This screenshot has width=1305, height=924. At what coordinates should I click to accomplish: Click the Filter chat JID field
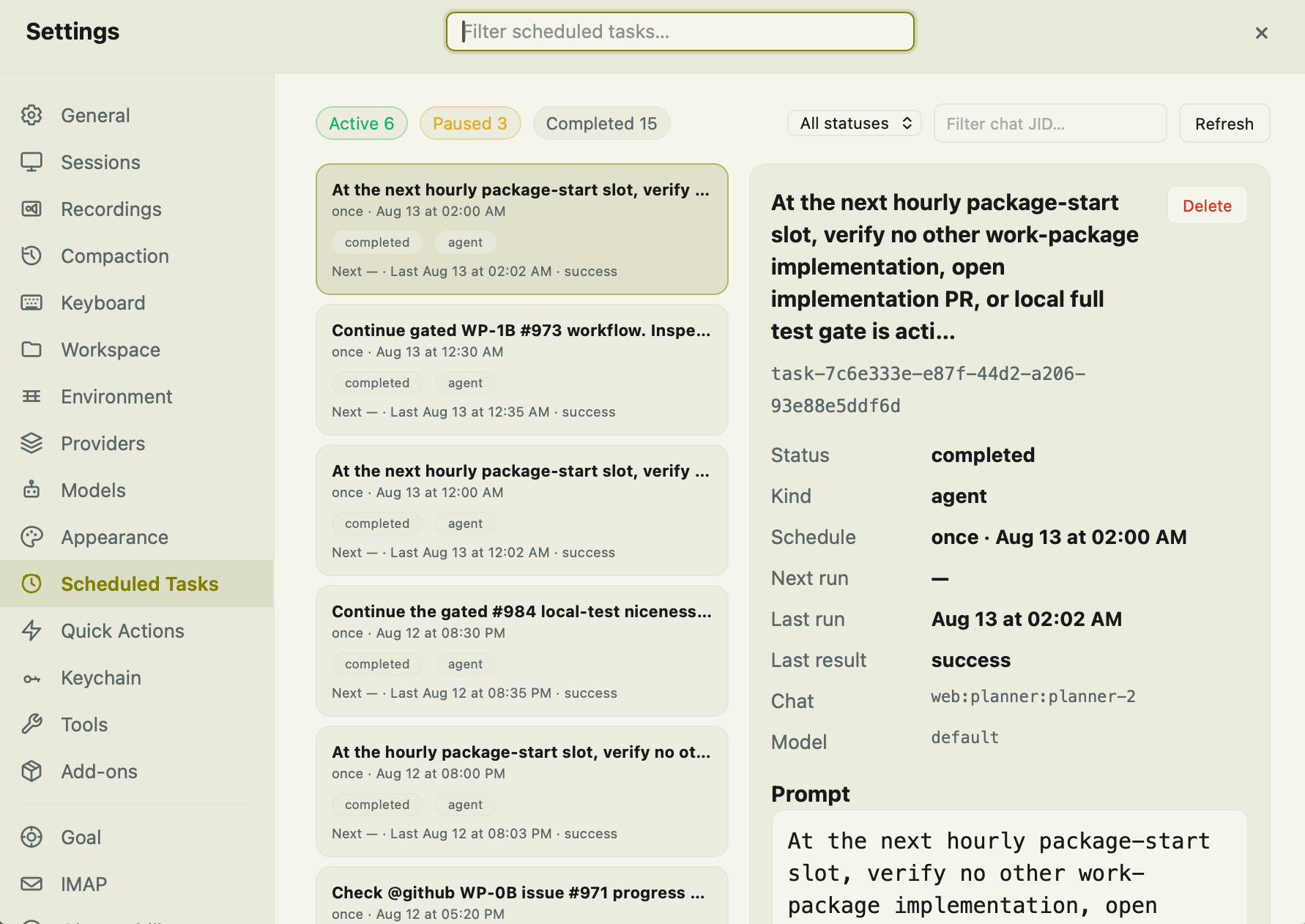pyautogui.click(x=1050, y=123)
